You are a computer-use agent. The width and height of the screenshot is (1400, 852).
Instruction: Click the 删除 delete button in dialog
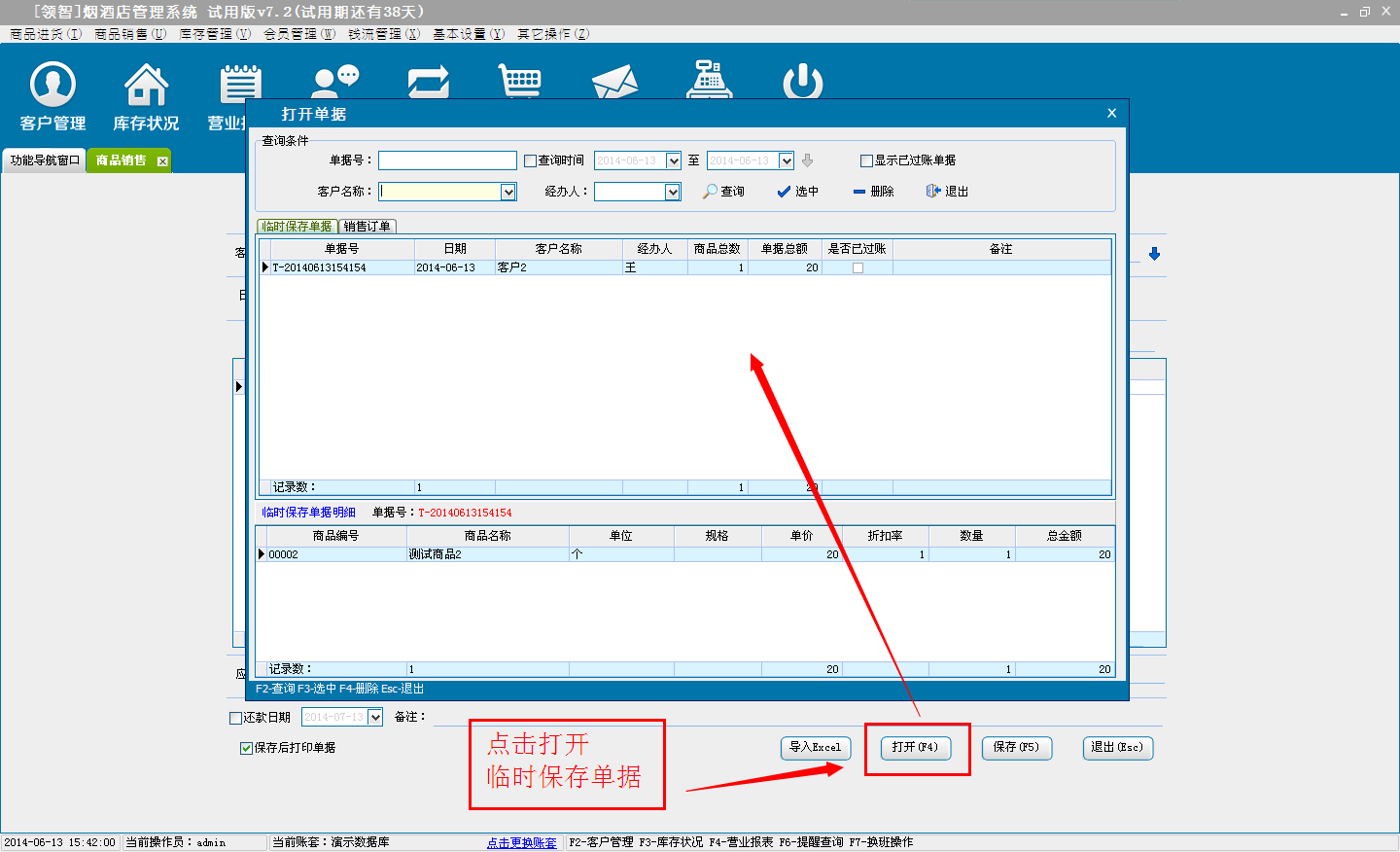pos(873,192)
